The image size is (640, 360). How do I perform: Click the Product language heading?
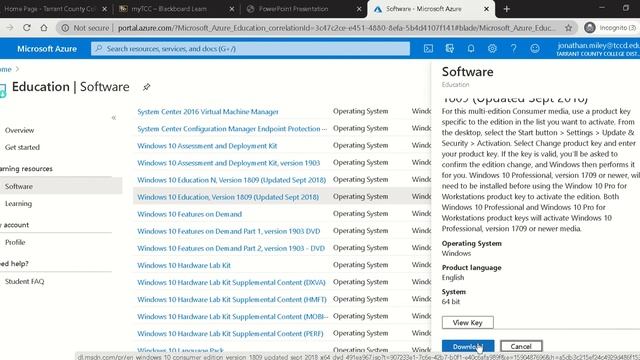point(471,268)
